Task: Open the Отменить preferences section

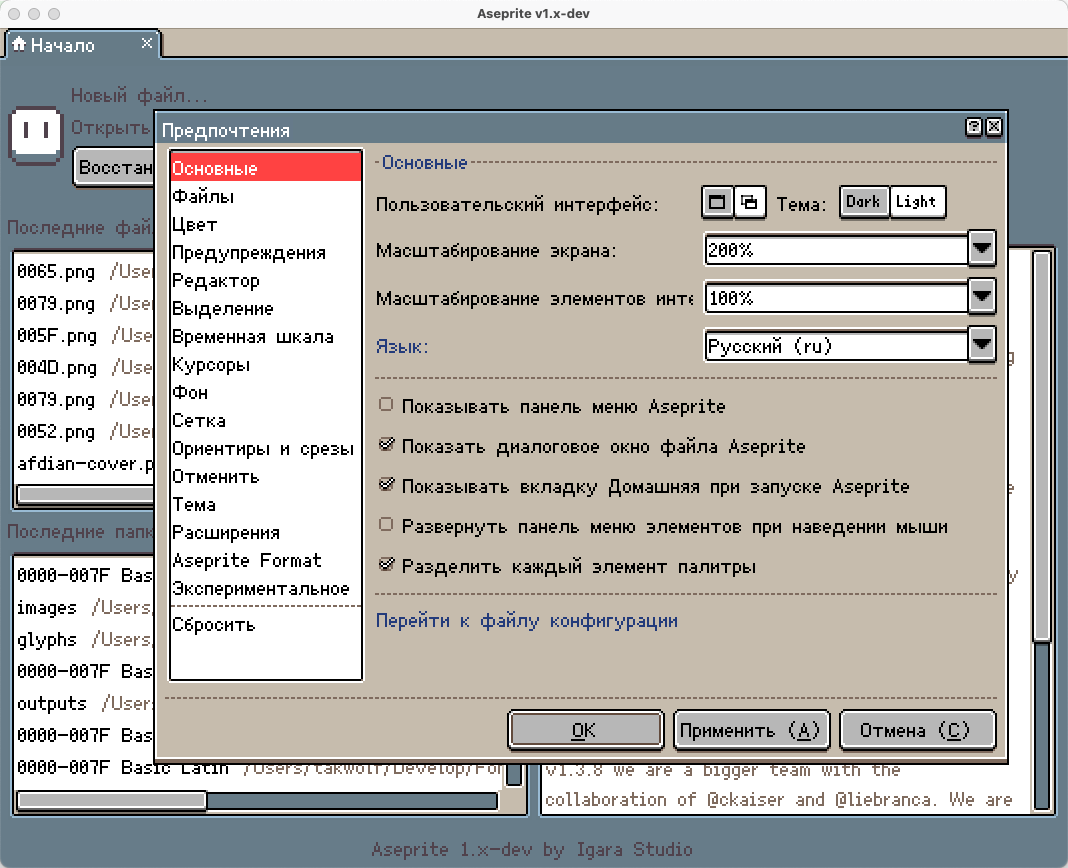Action: point(266,476)
